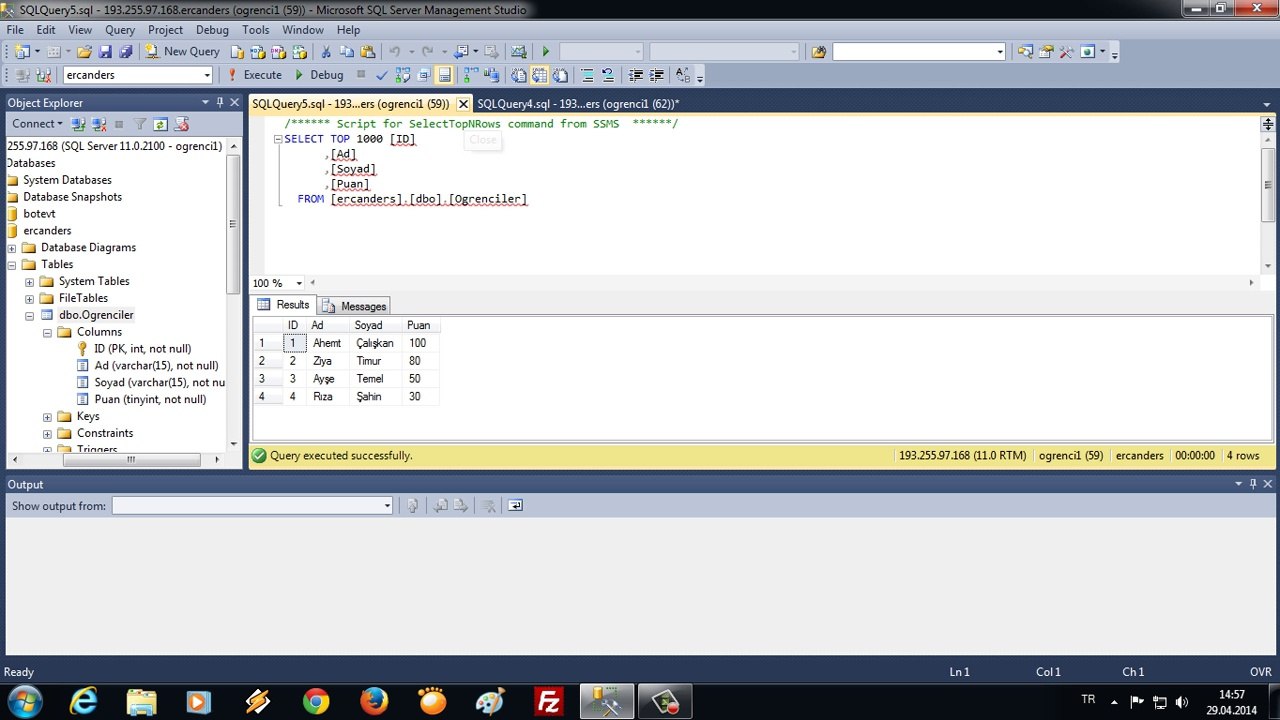The width and height of the screenshot is (1280, 720).
Task: Disconnect server in Object Explorer toolbar
Action: click(x=99, y=124)
